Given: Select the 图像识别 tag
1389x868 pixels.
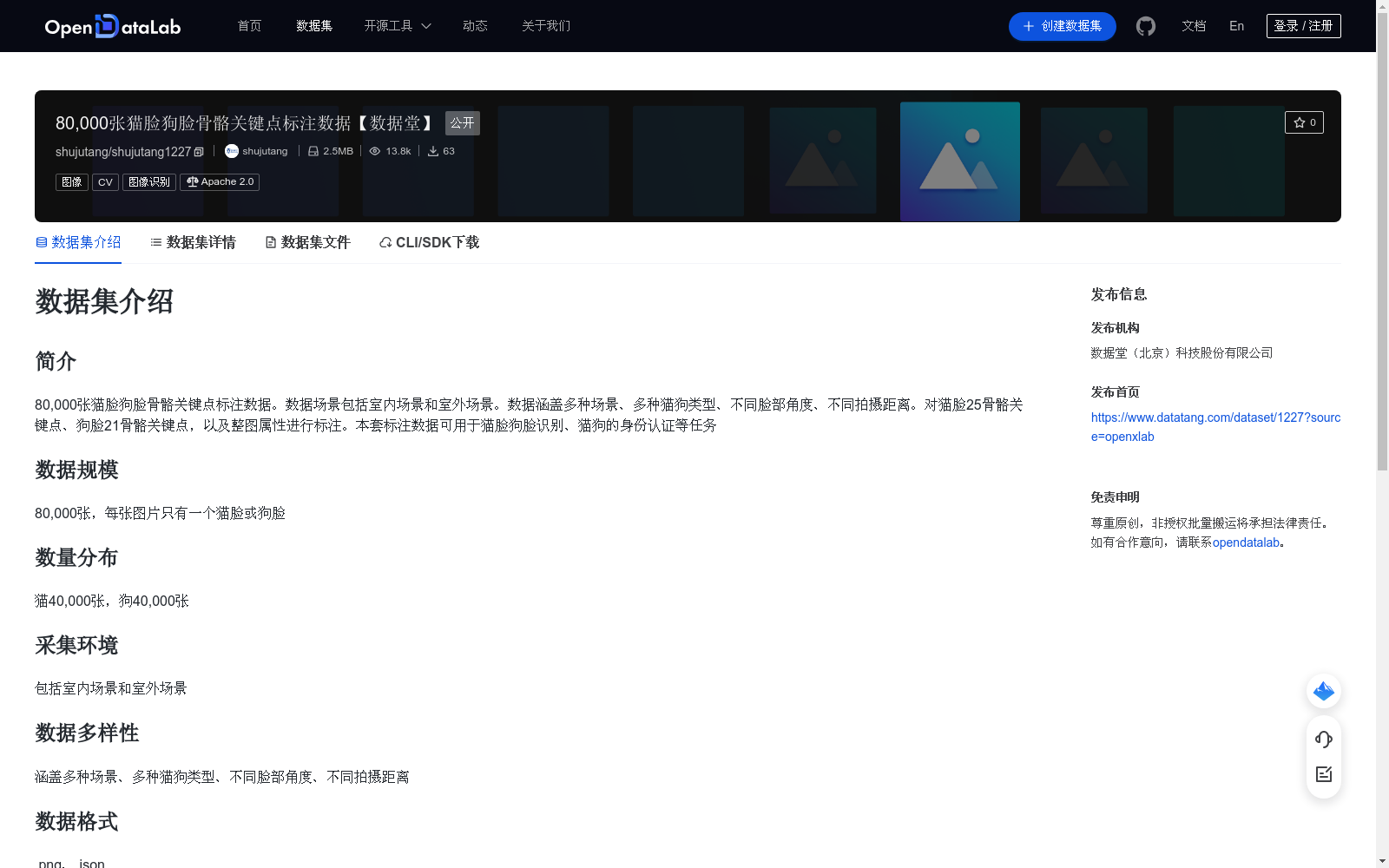Looking at the screenshot, I should pos(148,182).
